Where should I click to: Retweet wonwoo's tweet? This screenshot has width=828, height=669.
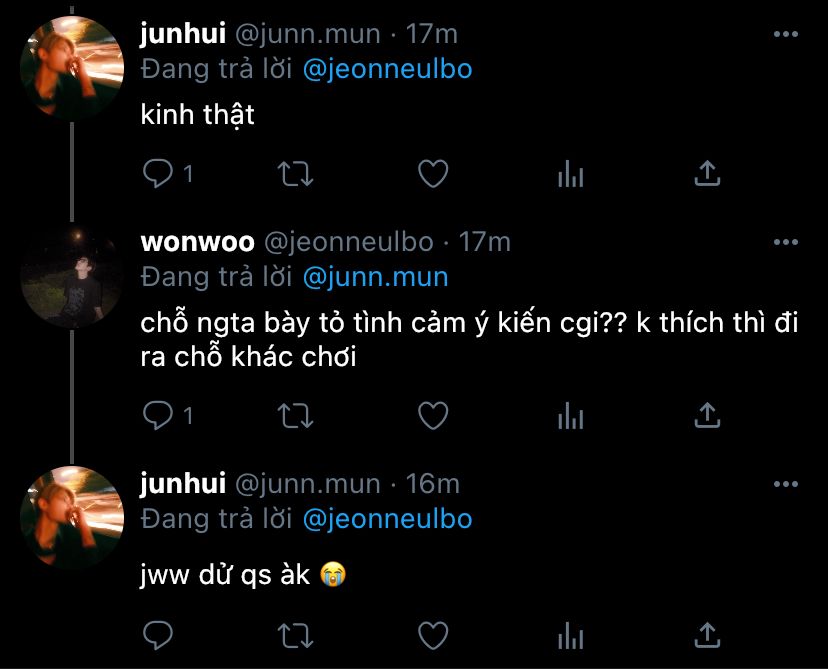294,414
